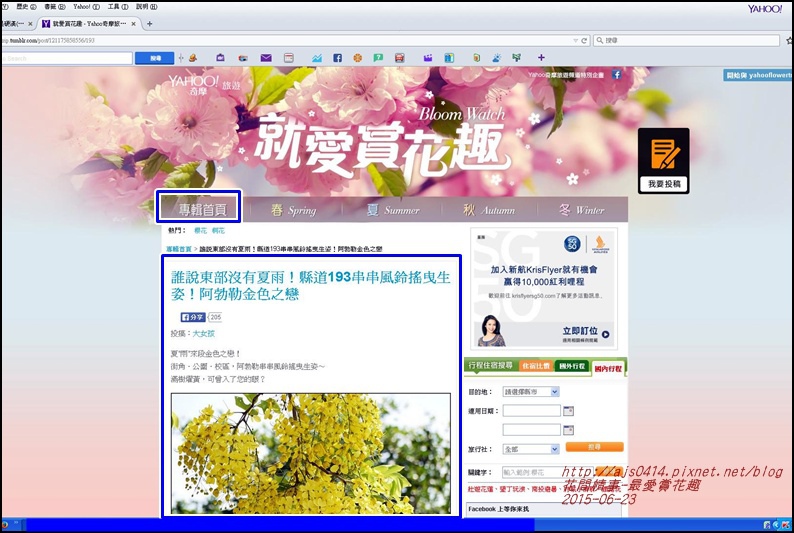
Task: Open the 工具 tools menu
Action: pos(117,7)
